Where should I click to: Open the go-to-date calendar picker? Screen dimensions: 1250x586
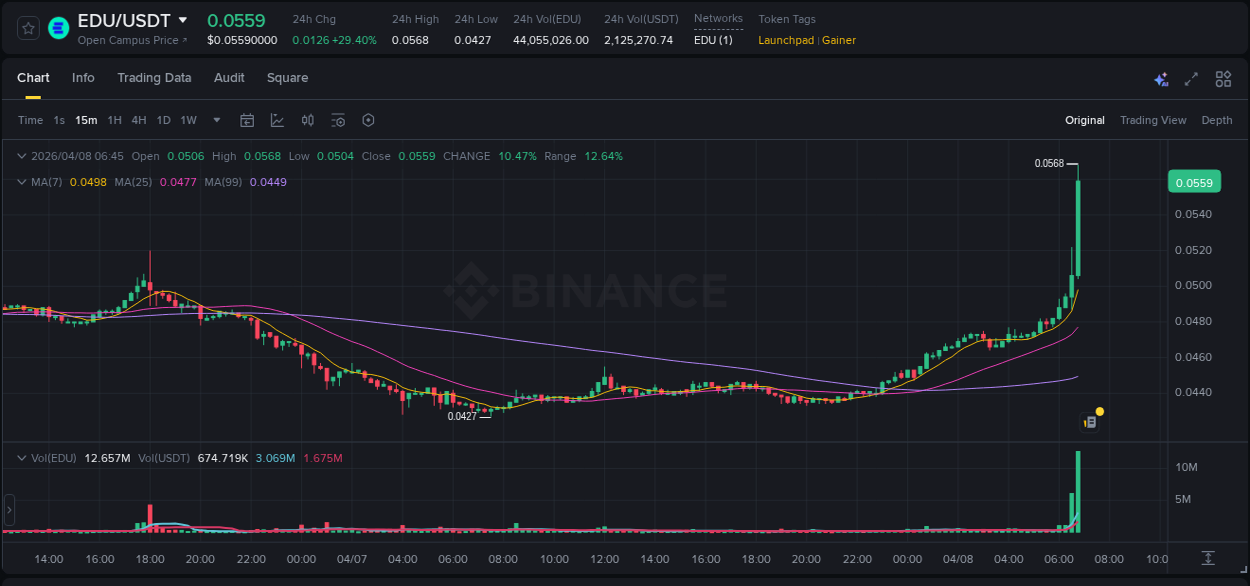(x=247, y=120)
